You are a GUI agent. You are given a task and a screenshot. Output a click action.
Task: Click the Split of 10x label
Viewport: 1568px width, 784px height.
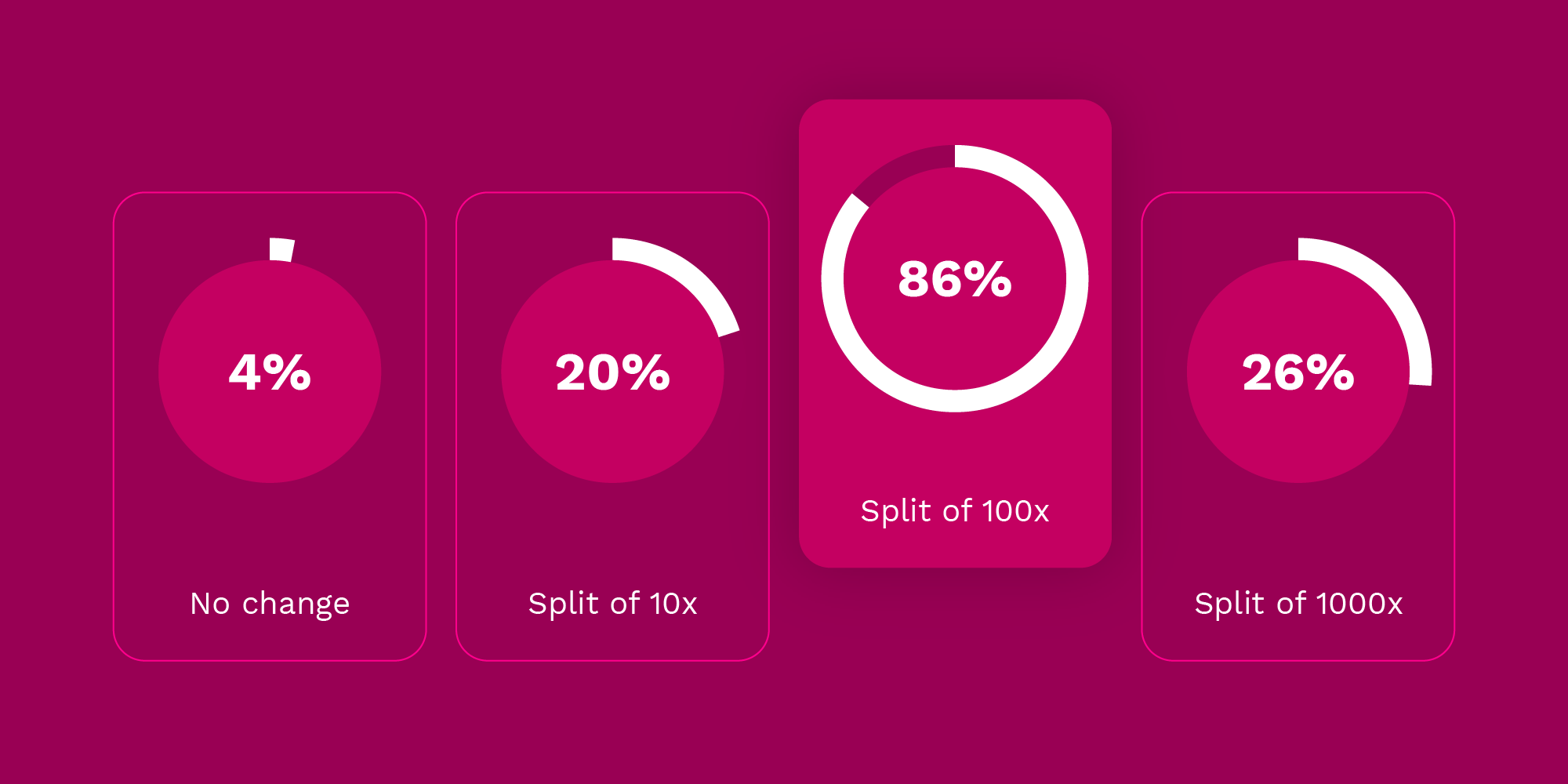(612, 604)
